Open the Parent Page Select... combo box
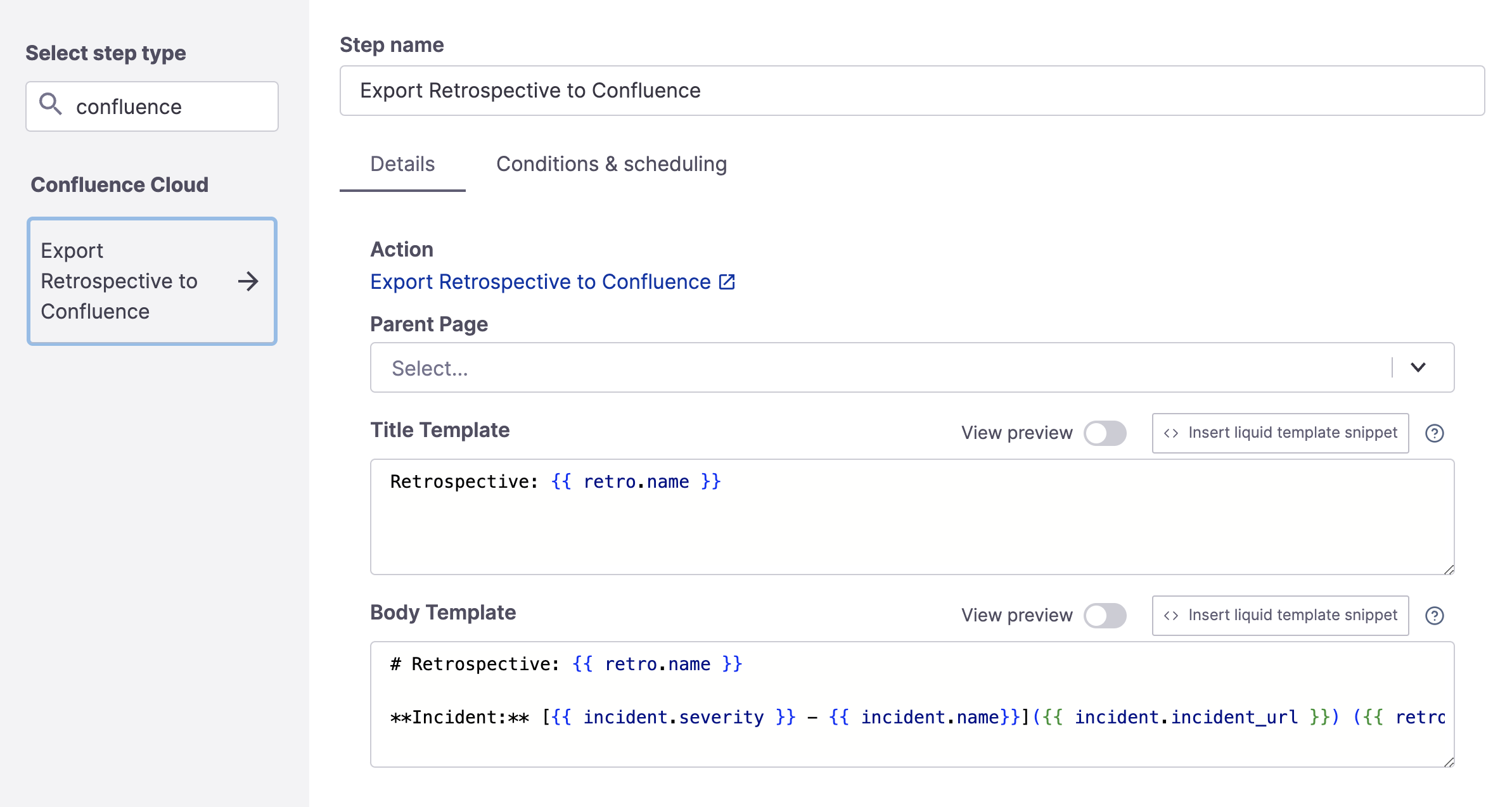 912,367
